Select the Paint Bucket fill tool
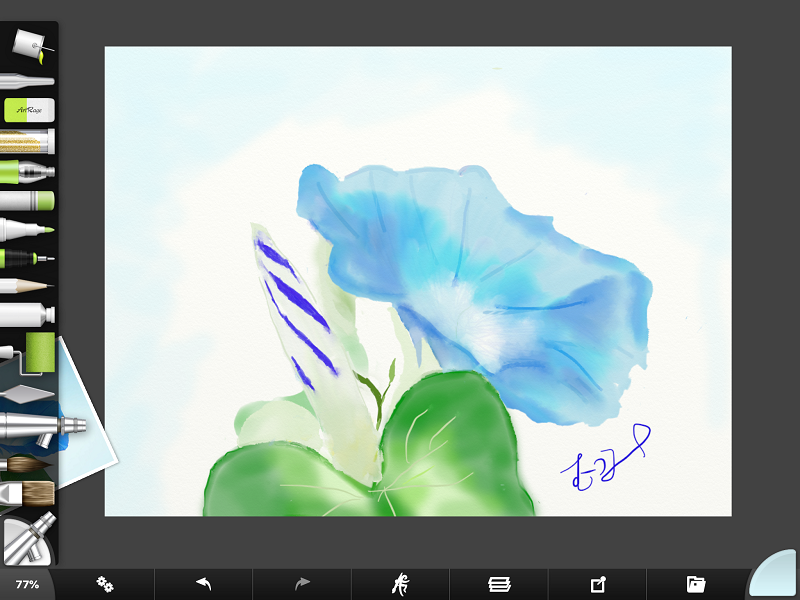This screenshot has height=600, width=800. [28, 45]
